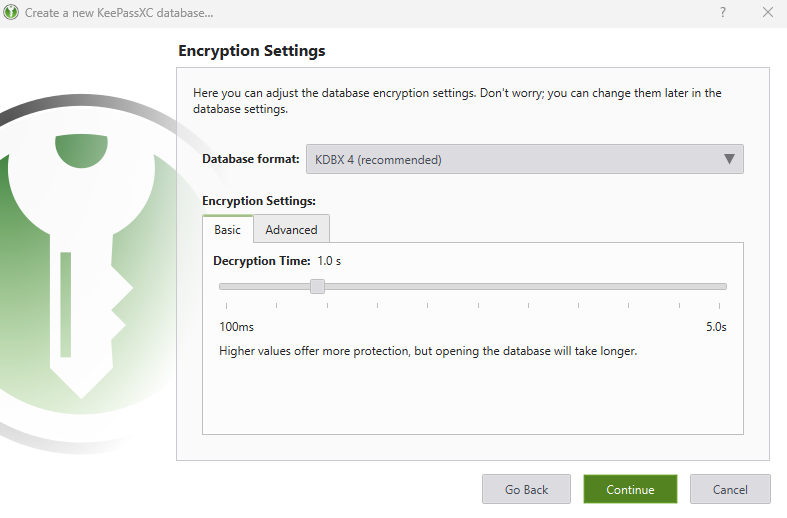This screenshot has width=787, height=518.
Task: Click the KeePassXC logo in title bar
Action: (11, 13)
